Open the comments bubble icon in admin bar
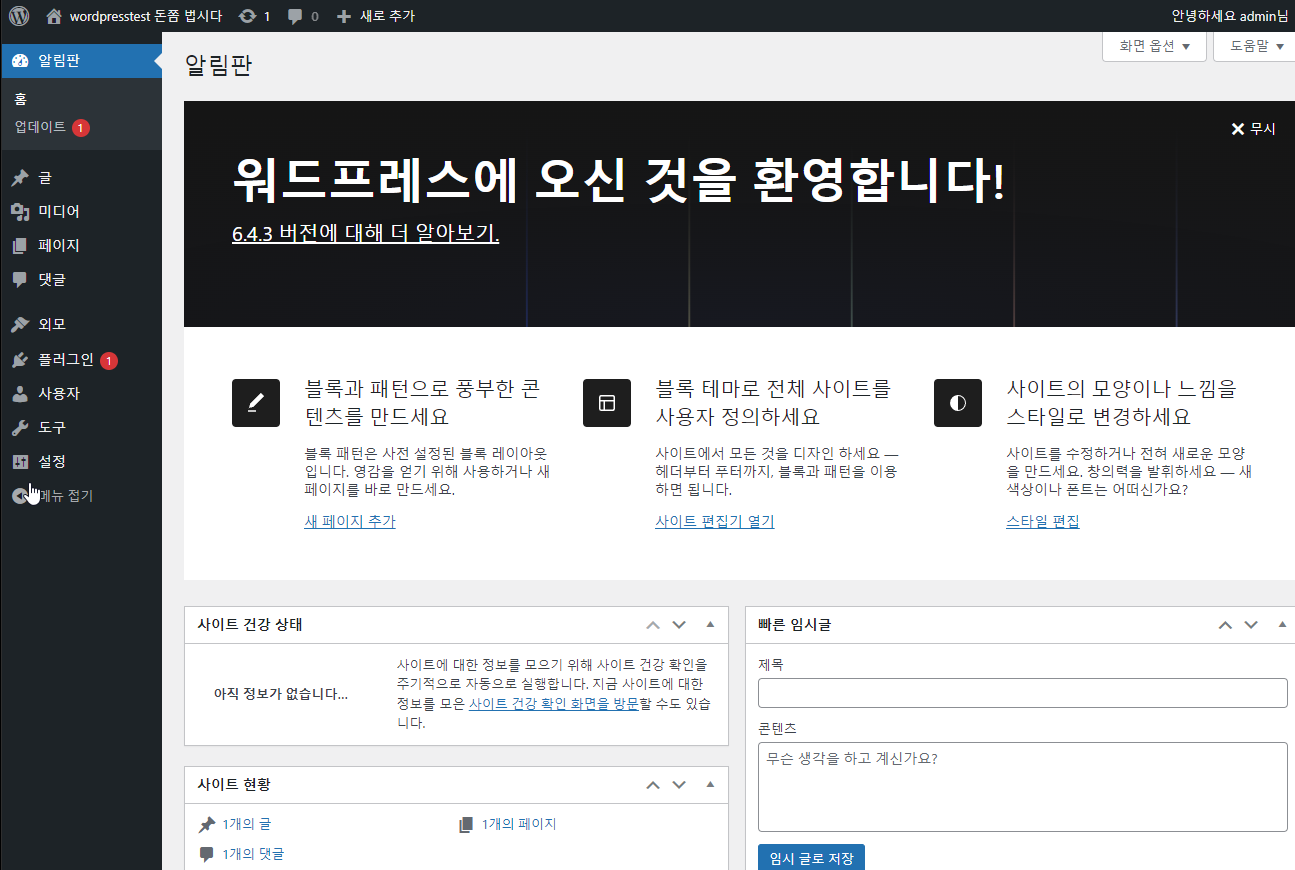 [295, 16]
